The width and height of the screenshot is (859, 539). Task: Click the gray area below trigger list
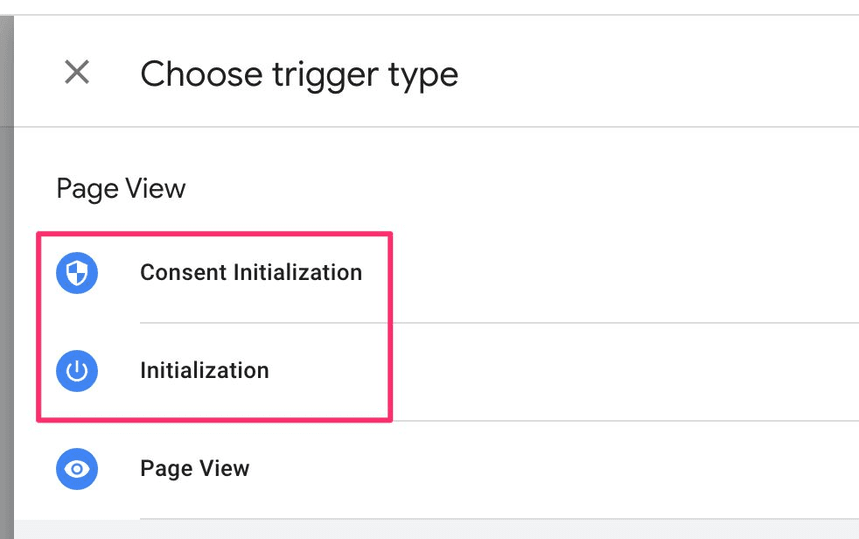[436, 530]
